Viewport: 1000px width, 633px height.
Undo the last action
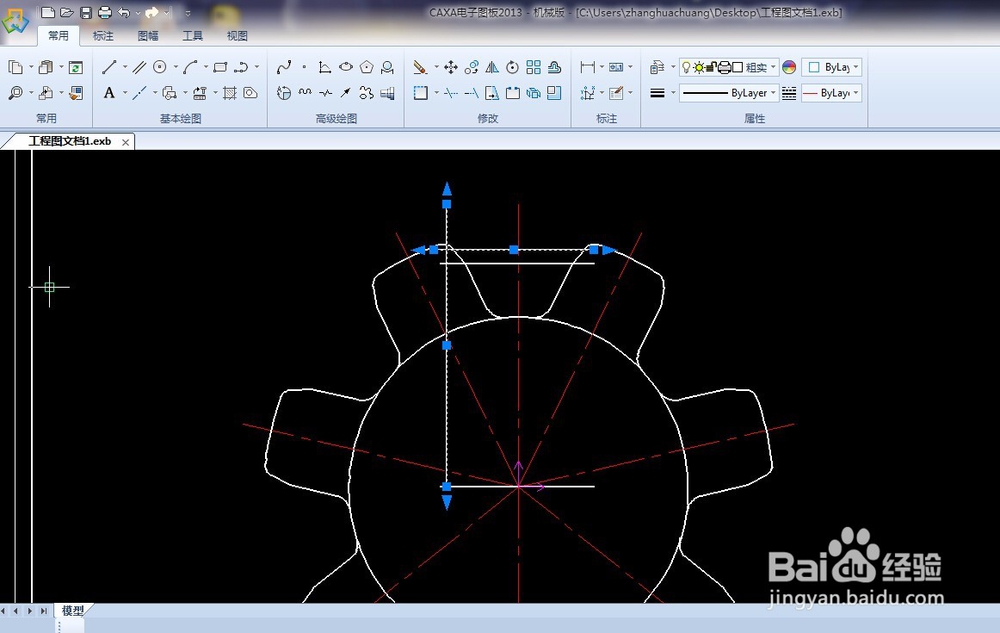pos(124,12)
